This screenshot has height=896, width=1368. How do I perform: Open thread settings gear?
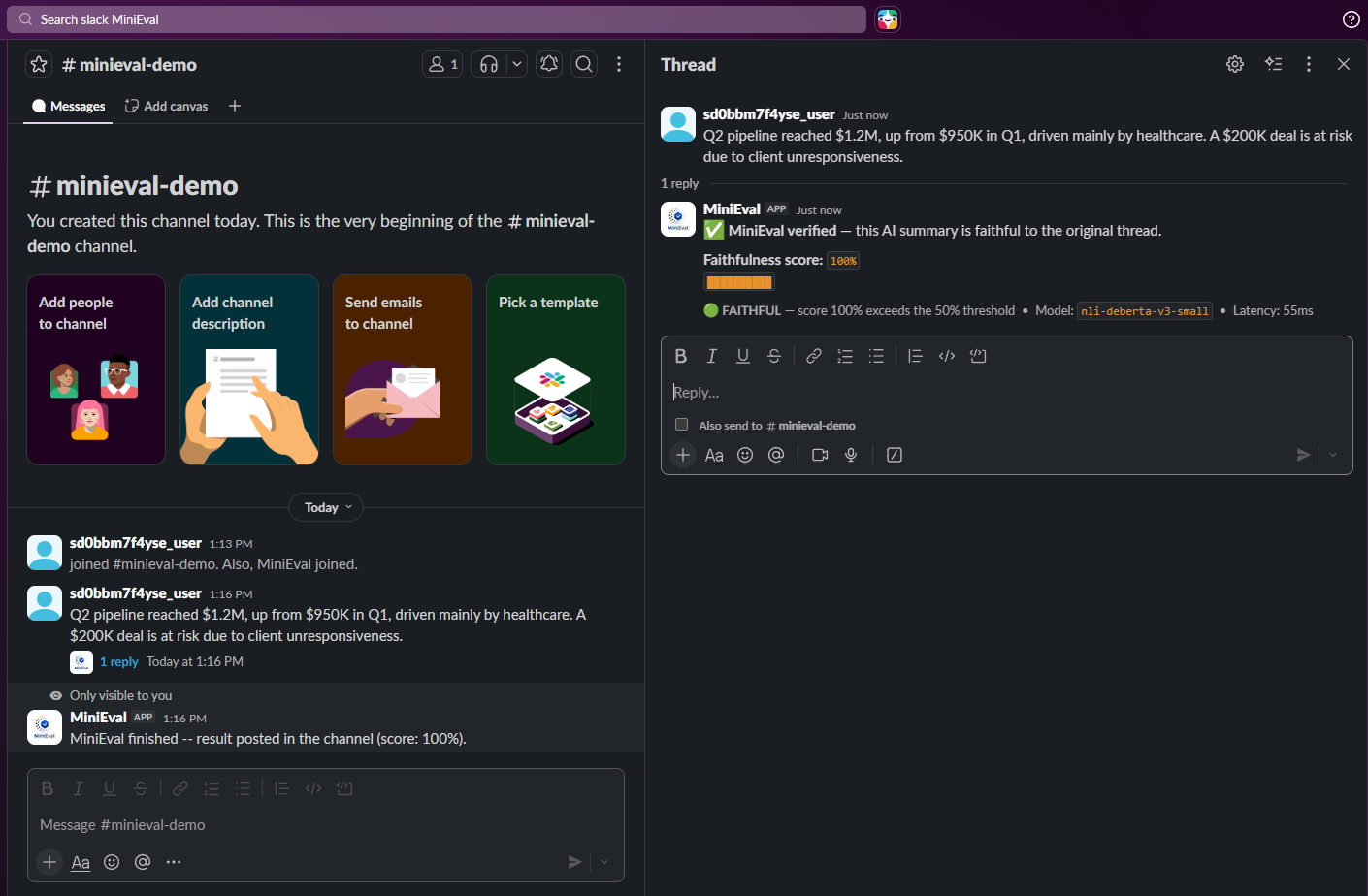1235,64
